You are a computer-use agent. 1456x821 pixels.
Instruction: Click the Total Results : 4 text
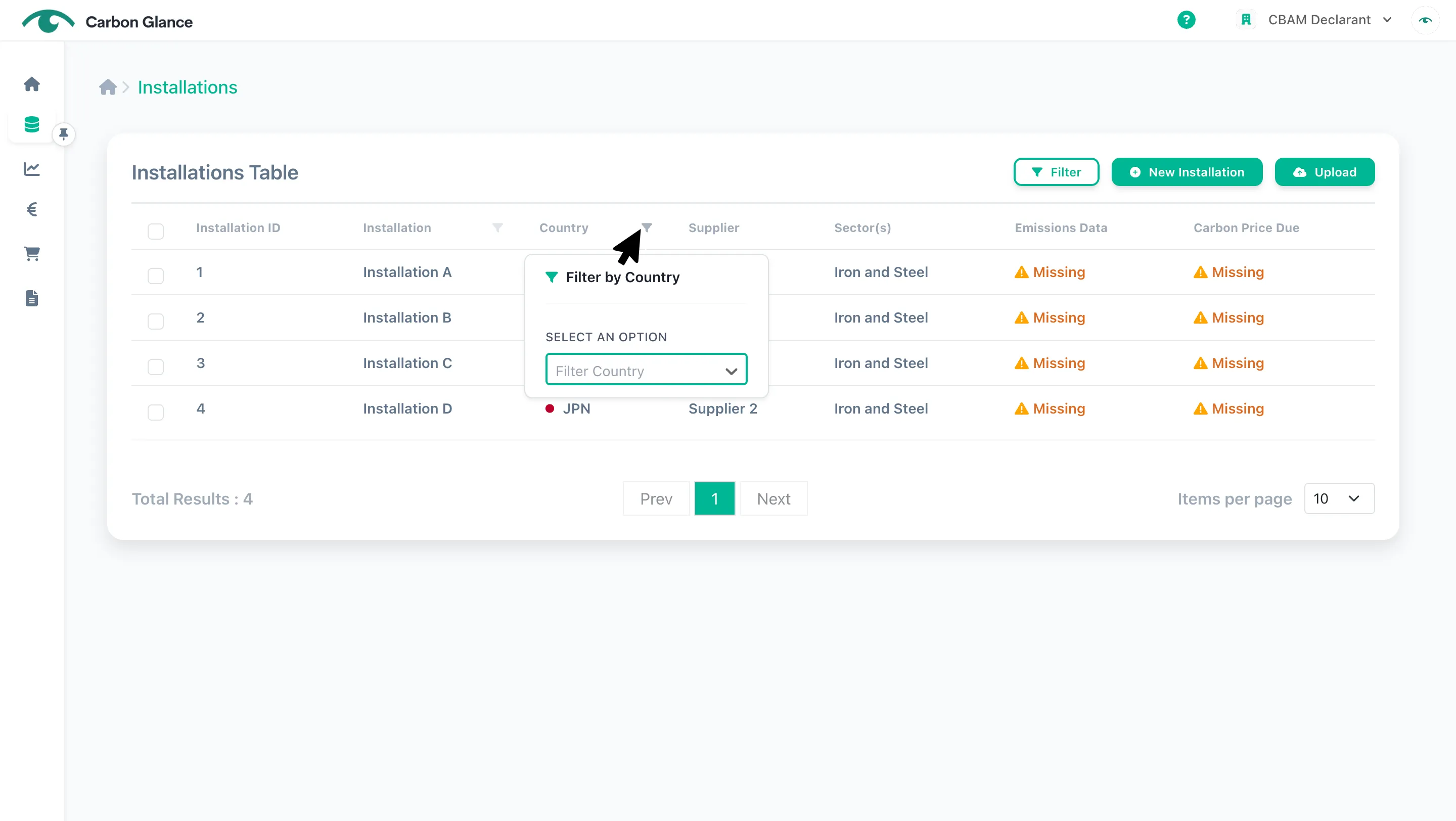192,499
